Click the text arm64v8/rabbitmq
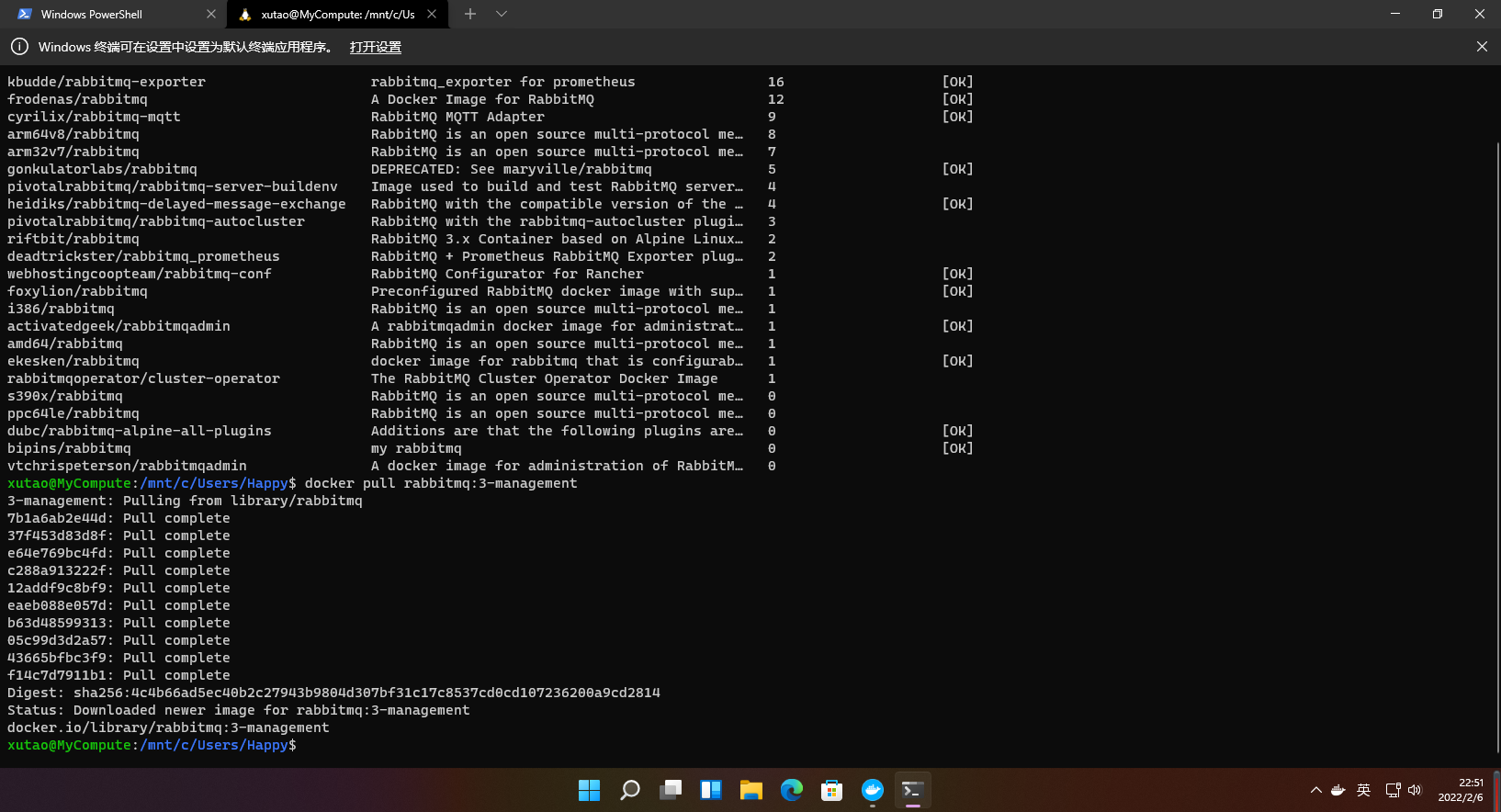 [73, 134]
